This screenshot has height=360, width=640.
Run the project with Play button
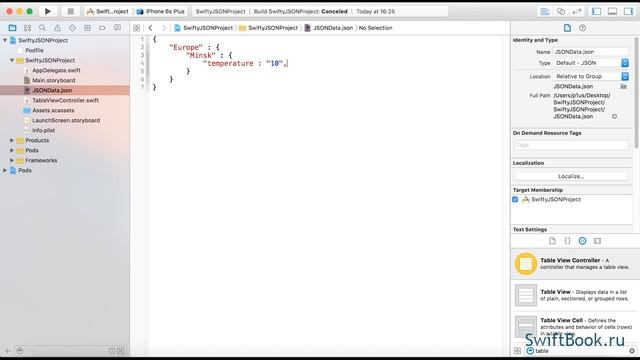tap(48, 11)
